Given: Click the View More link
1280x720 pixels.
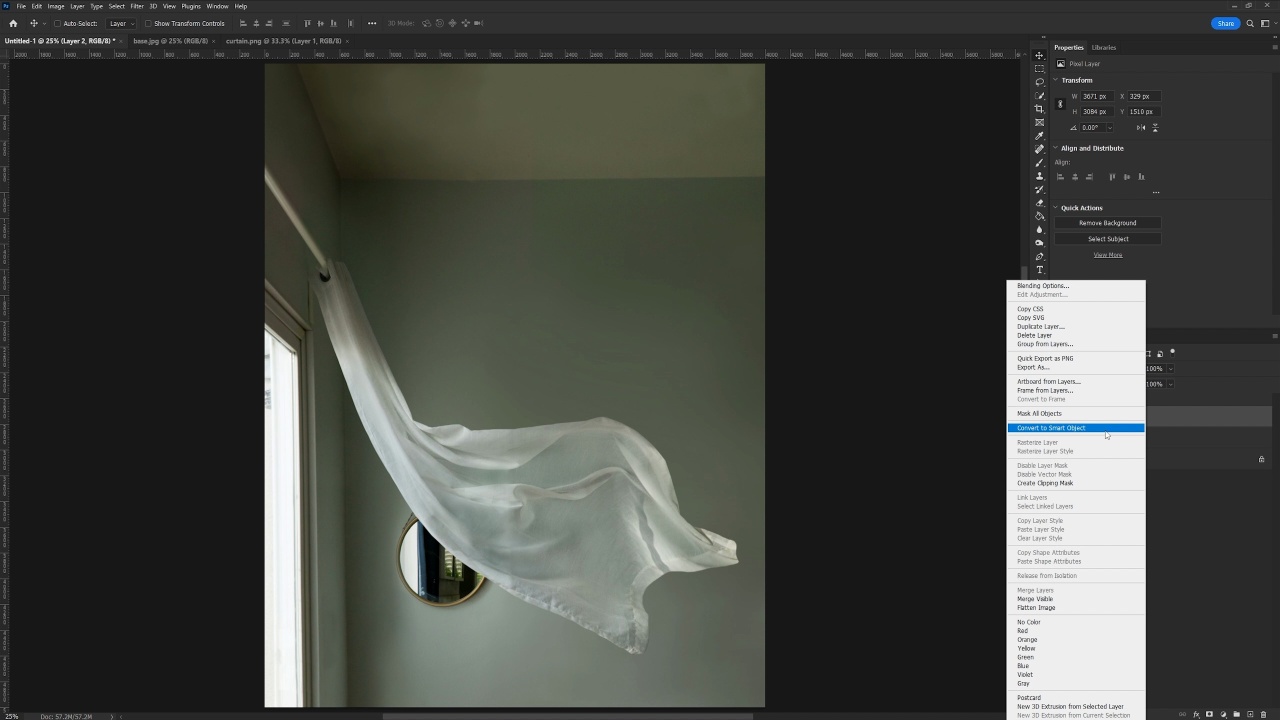Looking at the screenshot, I should click(1107, 255).
